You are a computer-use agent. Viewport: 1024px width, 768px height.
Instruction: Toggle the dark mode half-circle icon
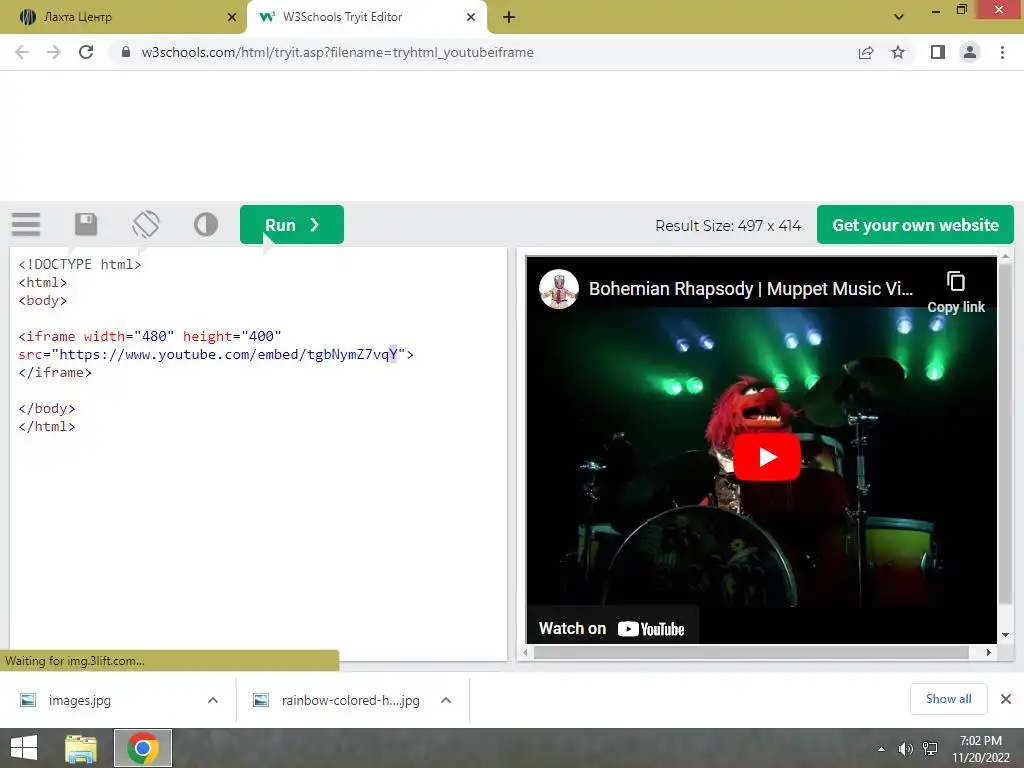pos(206,224)
